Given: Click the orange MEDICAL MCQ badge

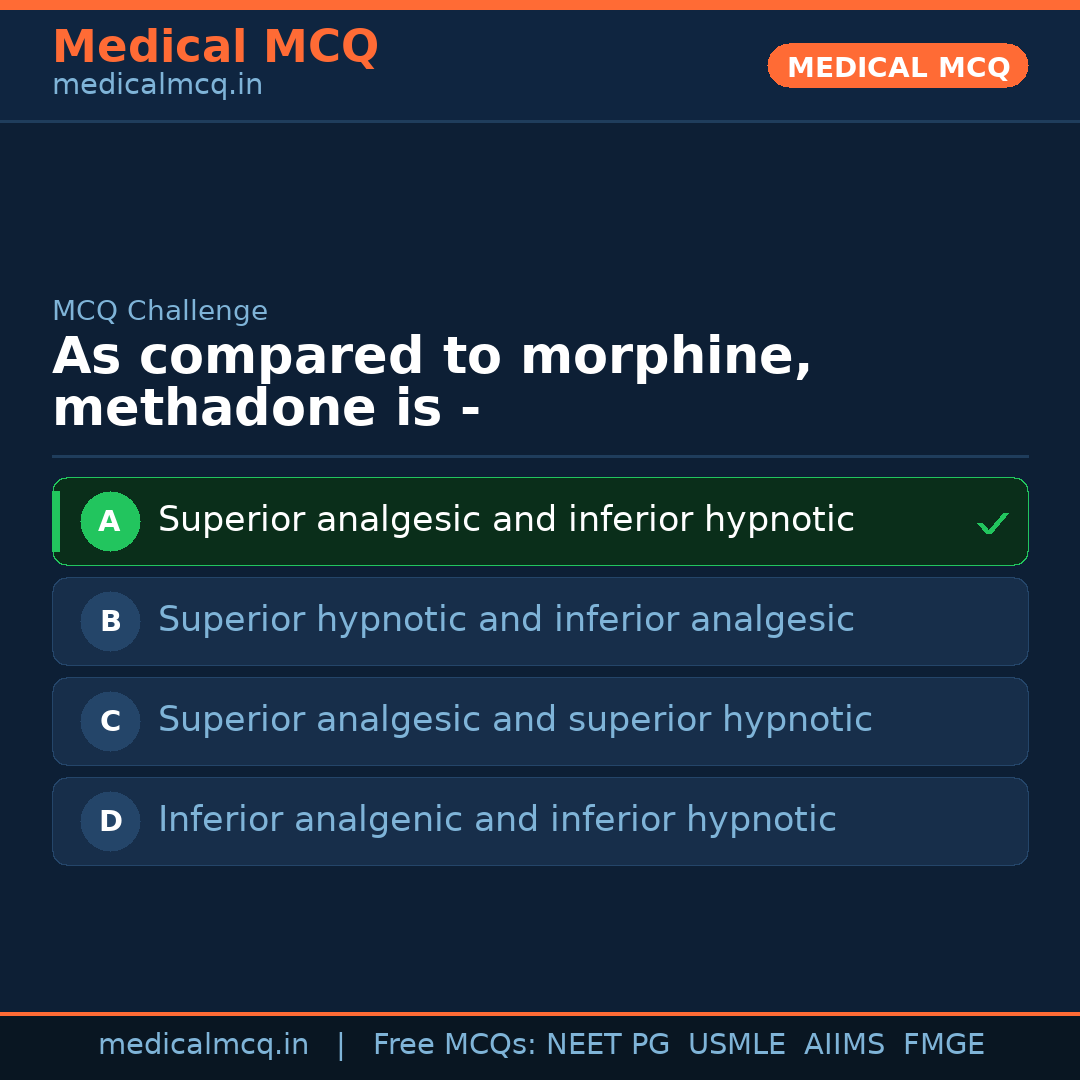Looking at the screenshot, I should (897, 66).
